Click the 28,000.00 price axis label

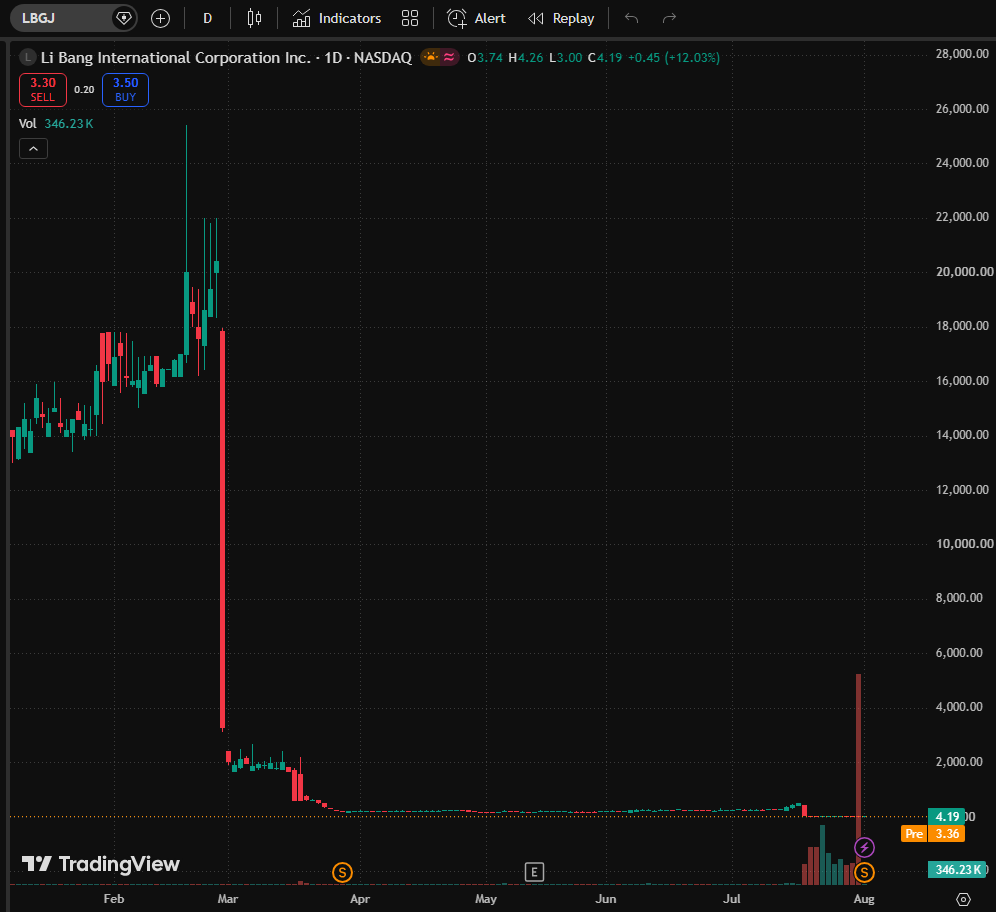(962, 54)
